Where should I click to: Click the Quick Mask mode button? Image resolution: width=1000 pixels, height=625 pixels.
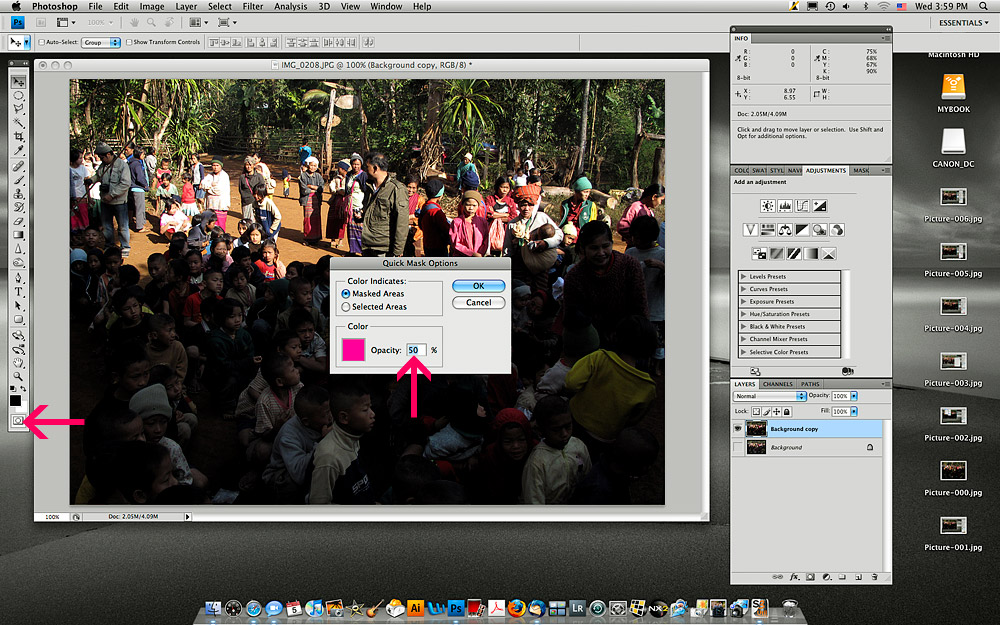pos(18,422)
